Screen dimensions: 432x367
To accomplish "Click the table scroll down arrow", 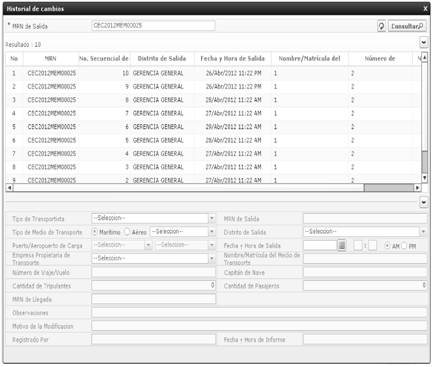I will click(x=424, y=178).
